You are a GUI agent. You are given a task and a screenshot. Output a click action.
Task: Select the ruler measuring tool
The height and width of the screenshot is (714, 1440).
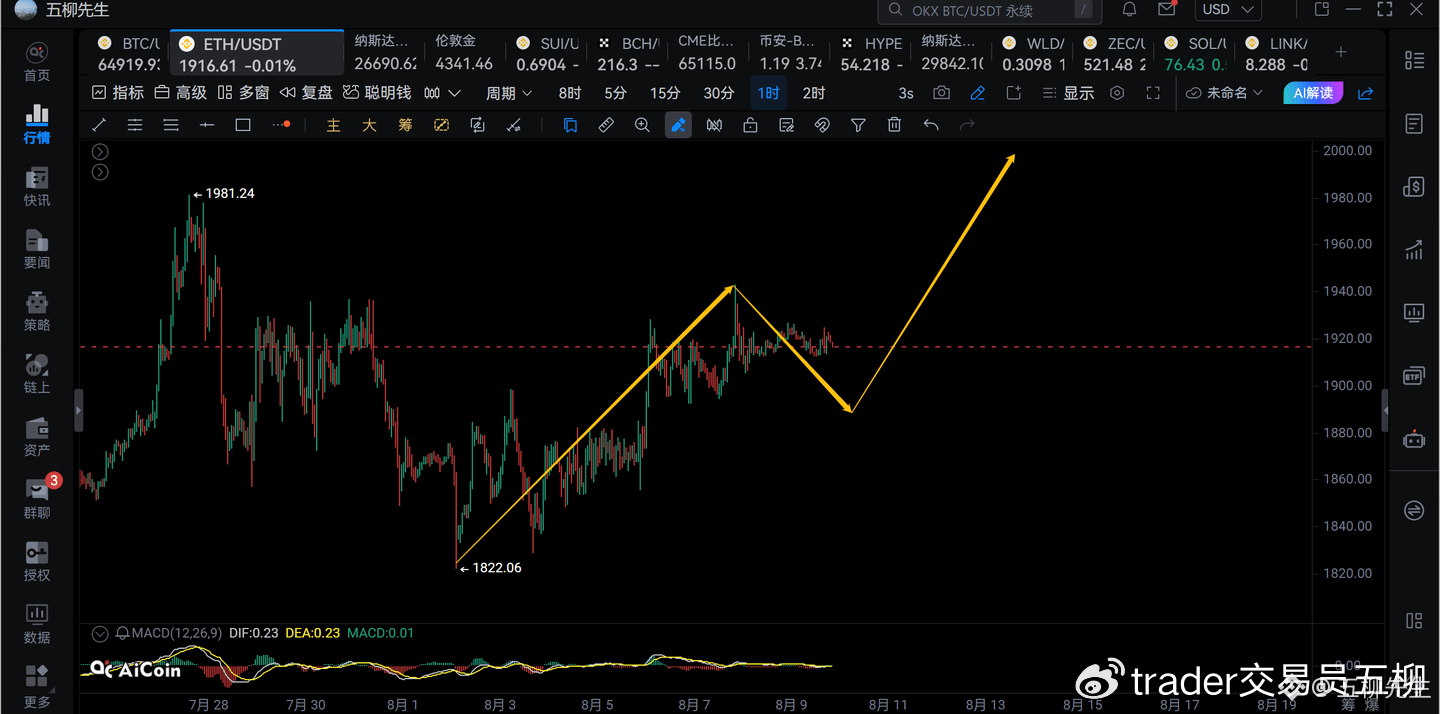tap(606, 125)
